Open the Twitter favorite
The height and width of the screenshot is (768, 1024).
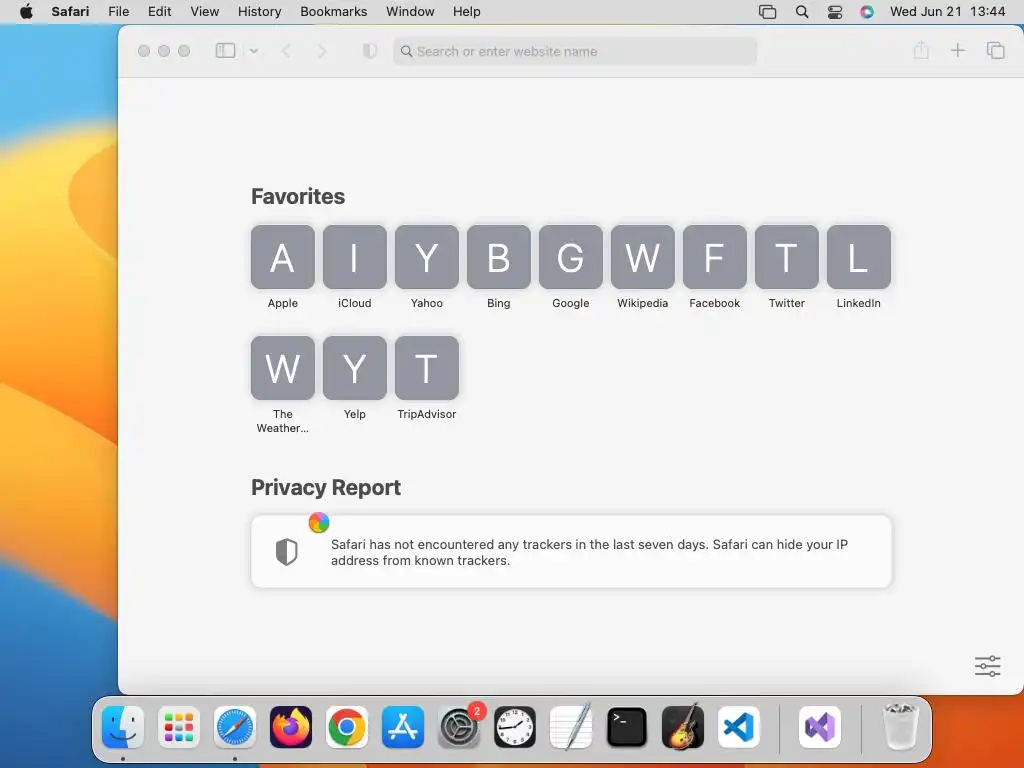pos(787,257)
